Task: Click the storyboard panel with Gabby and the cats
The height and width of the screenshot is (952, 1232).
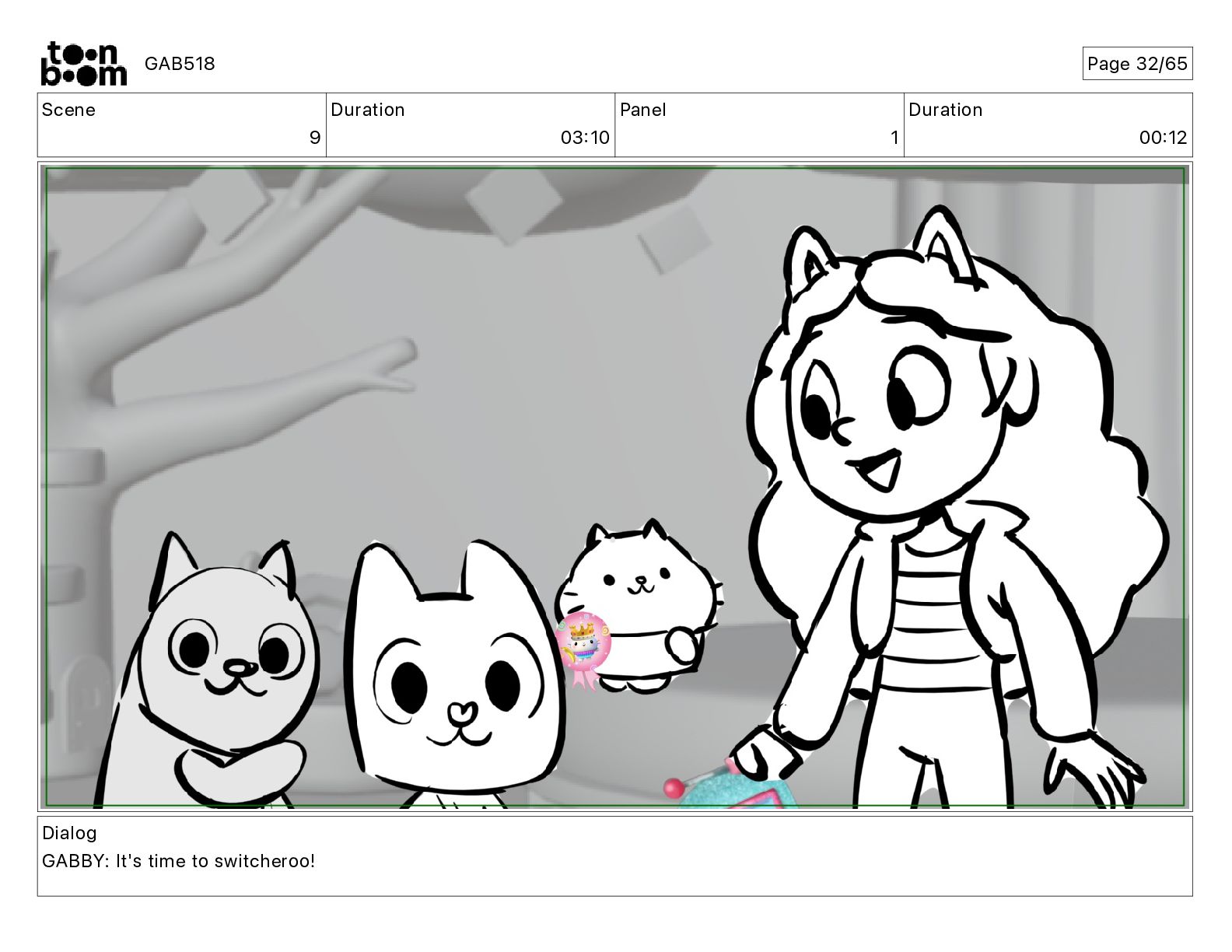Action: tap(615, 487)
